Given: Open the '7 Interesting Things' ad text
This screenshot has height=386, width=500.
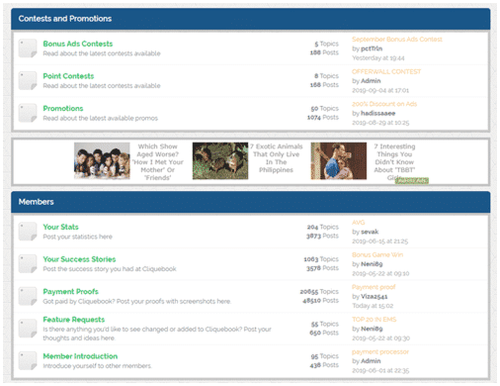Looking at the screenshot, I should (394, 162).
